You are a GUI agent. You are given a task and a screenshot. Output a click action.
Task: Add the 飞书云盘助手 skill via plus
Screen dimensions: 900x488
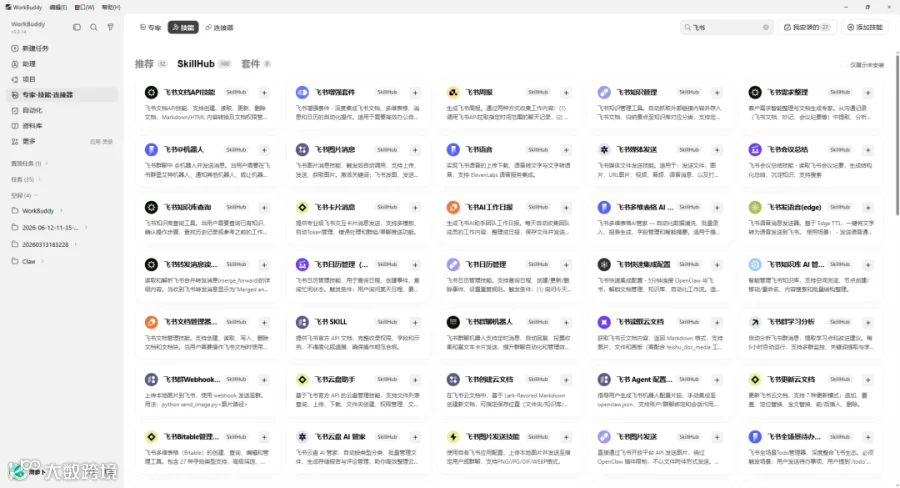415,379
